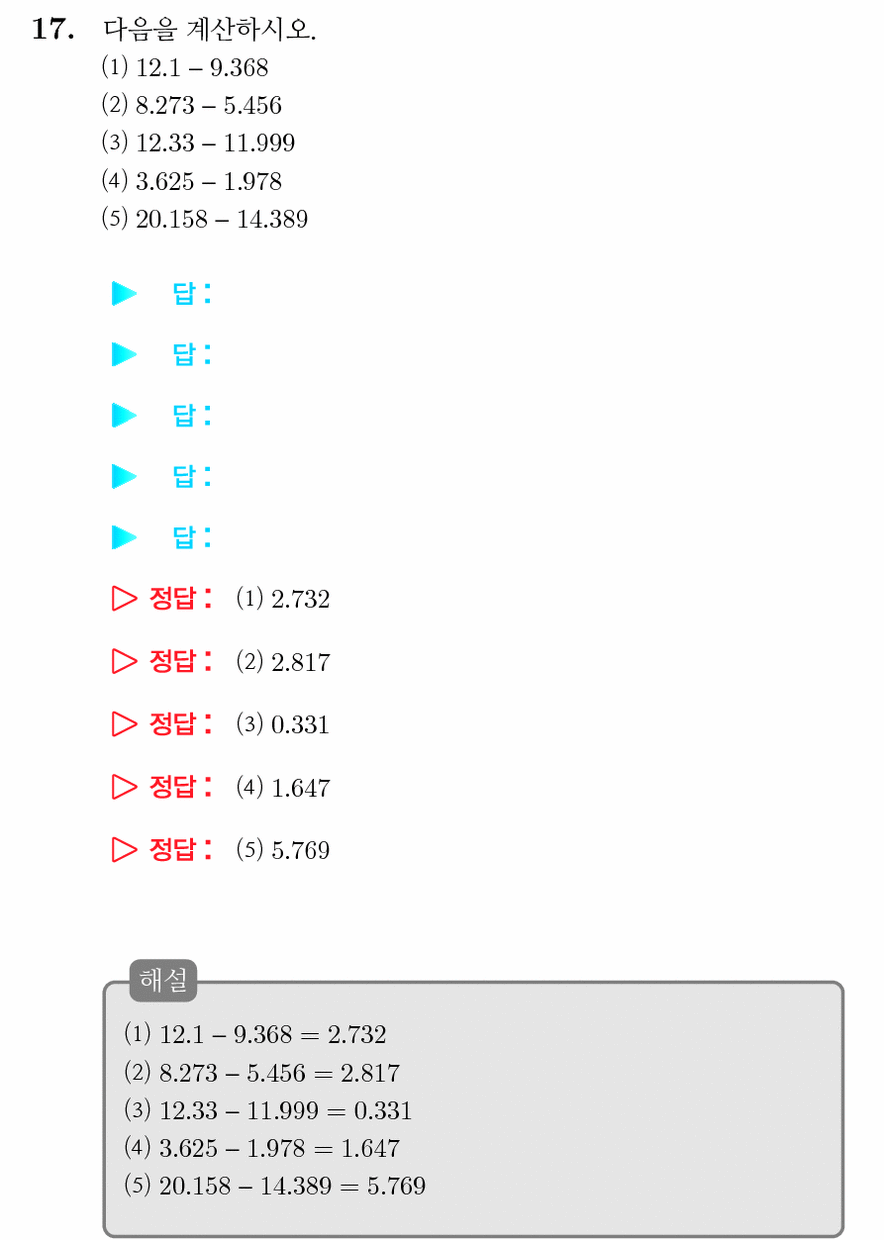This screenshot has width=884, height=1240.
Task: Select sub-problem (5) 20.158 – 14.389
Action: tap(205, 219)
